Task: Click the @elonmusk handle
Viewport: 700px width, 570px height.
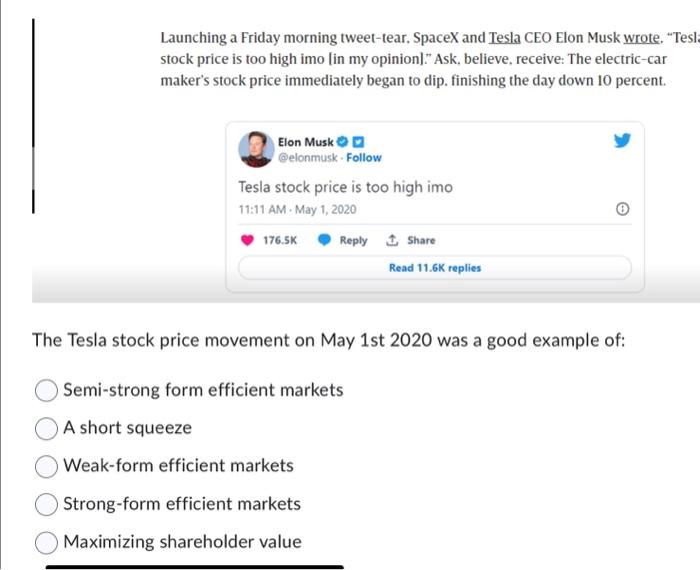Action: coord(307,158)
